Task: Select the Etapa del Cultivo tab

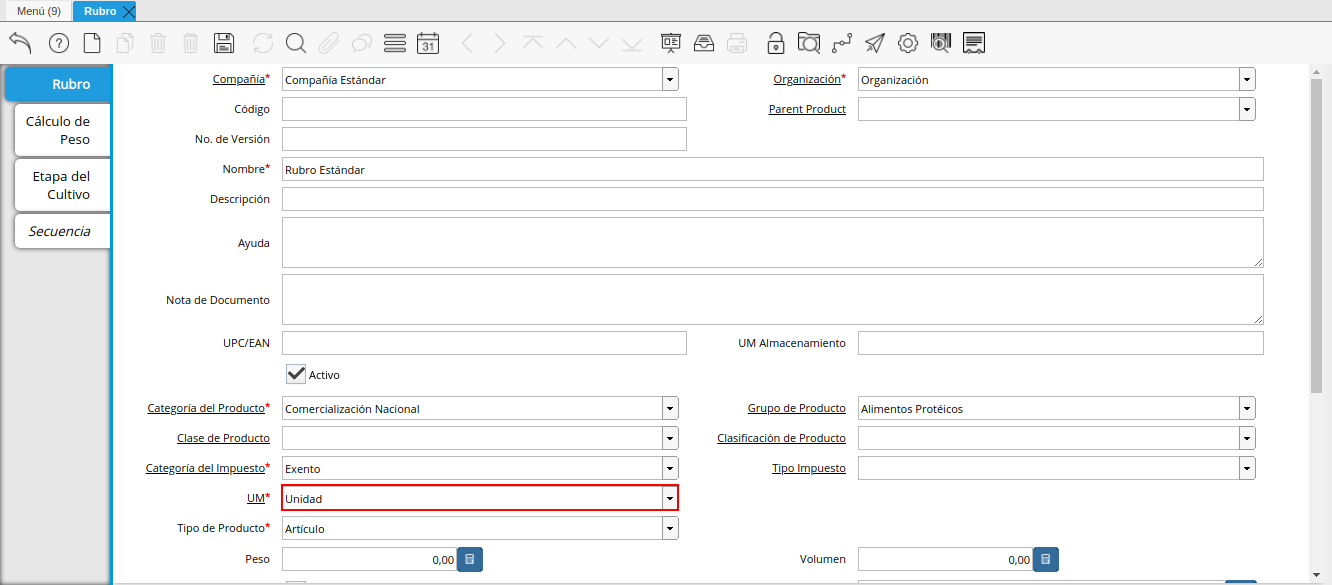Action: (62, 185)
